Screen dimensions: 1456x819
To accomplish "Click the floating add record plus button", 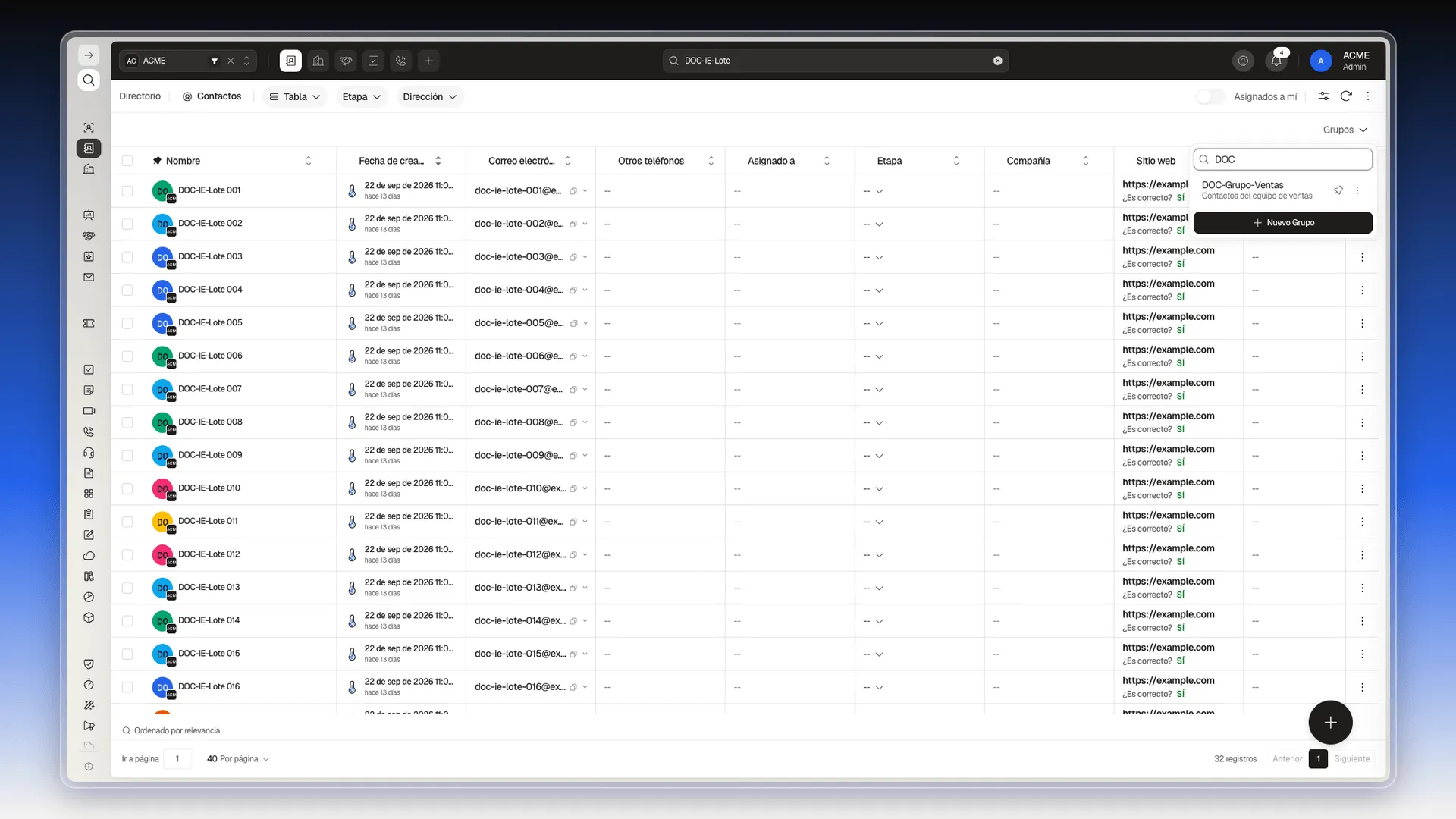I will tap(1330, 723).
